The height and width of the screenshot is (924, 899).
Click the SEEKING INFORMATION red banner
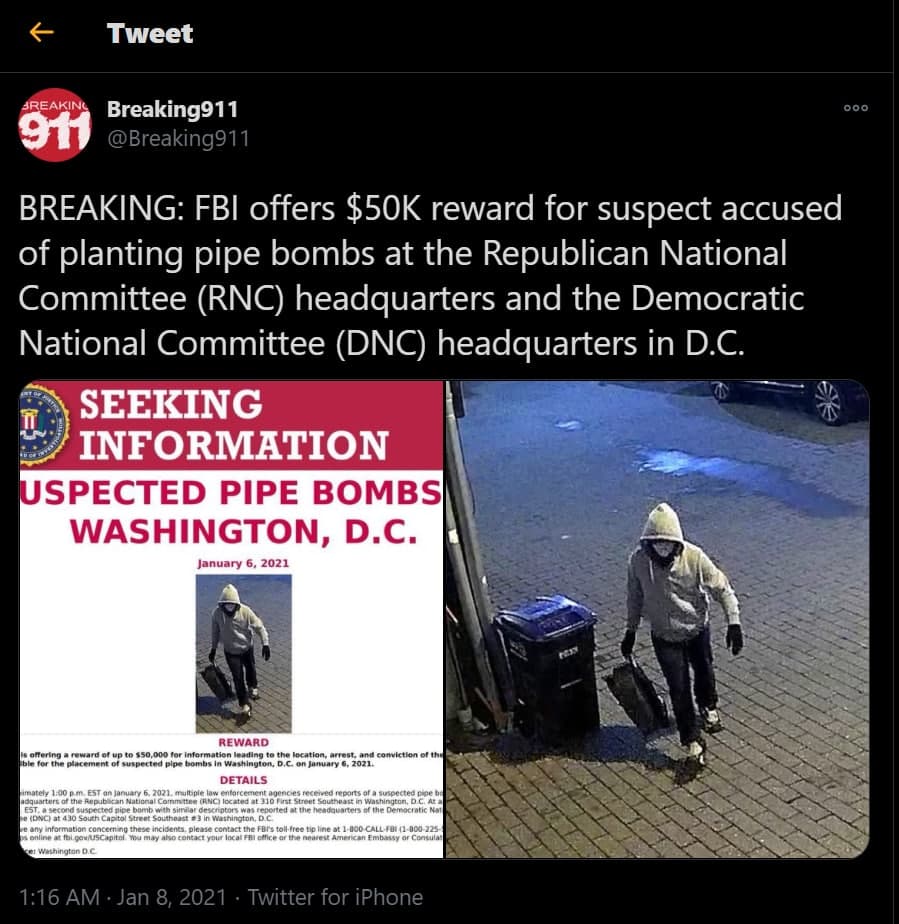coord(232,425)
